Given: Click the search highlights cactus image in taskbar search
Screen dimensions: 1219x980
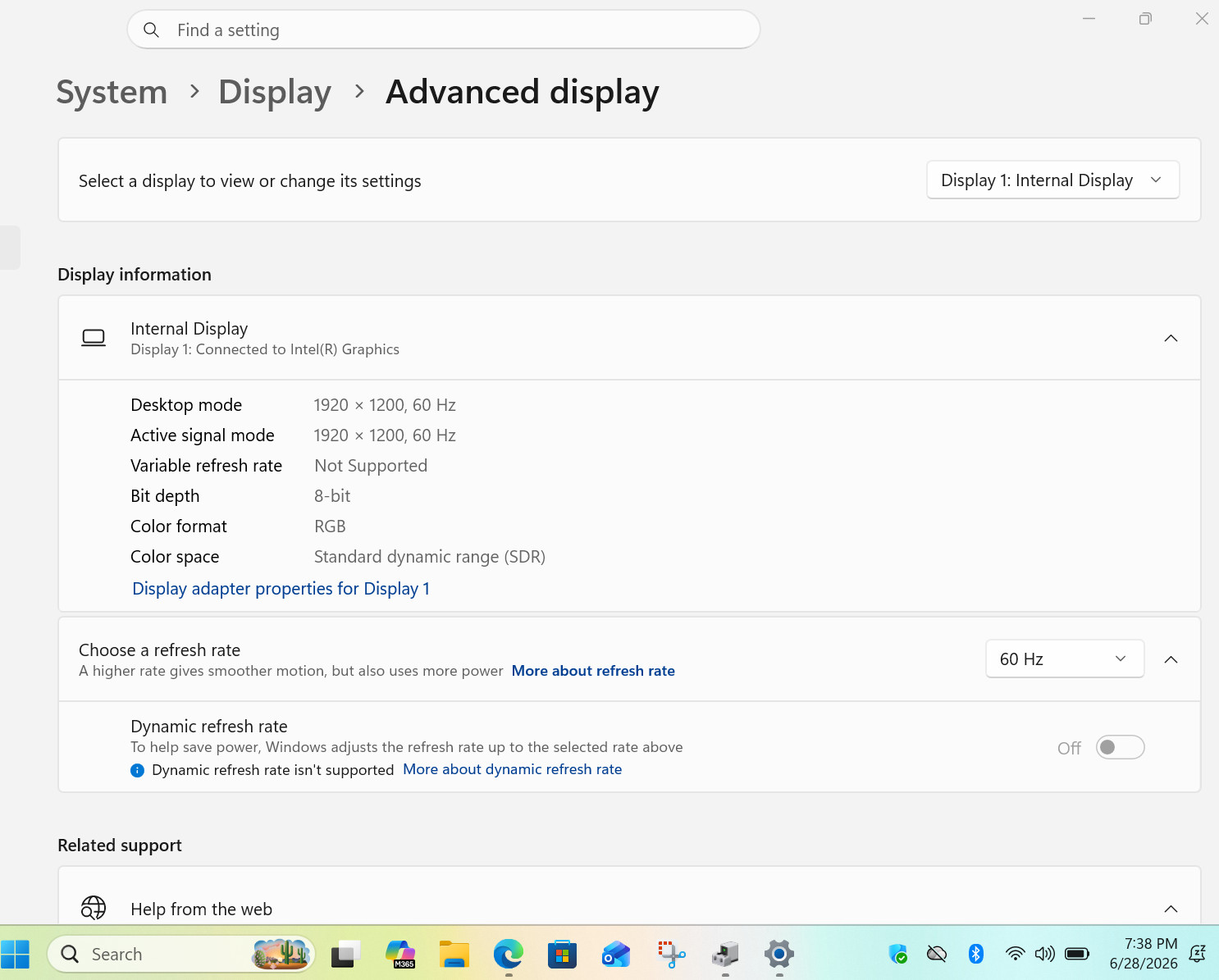Looking at the screenshot, I should 281,954.
